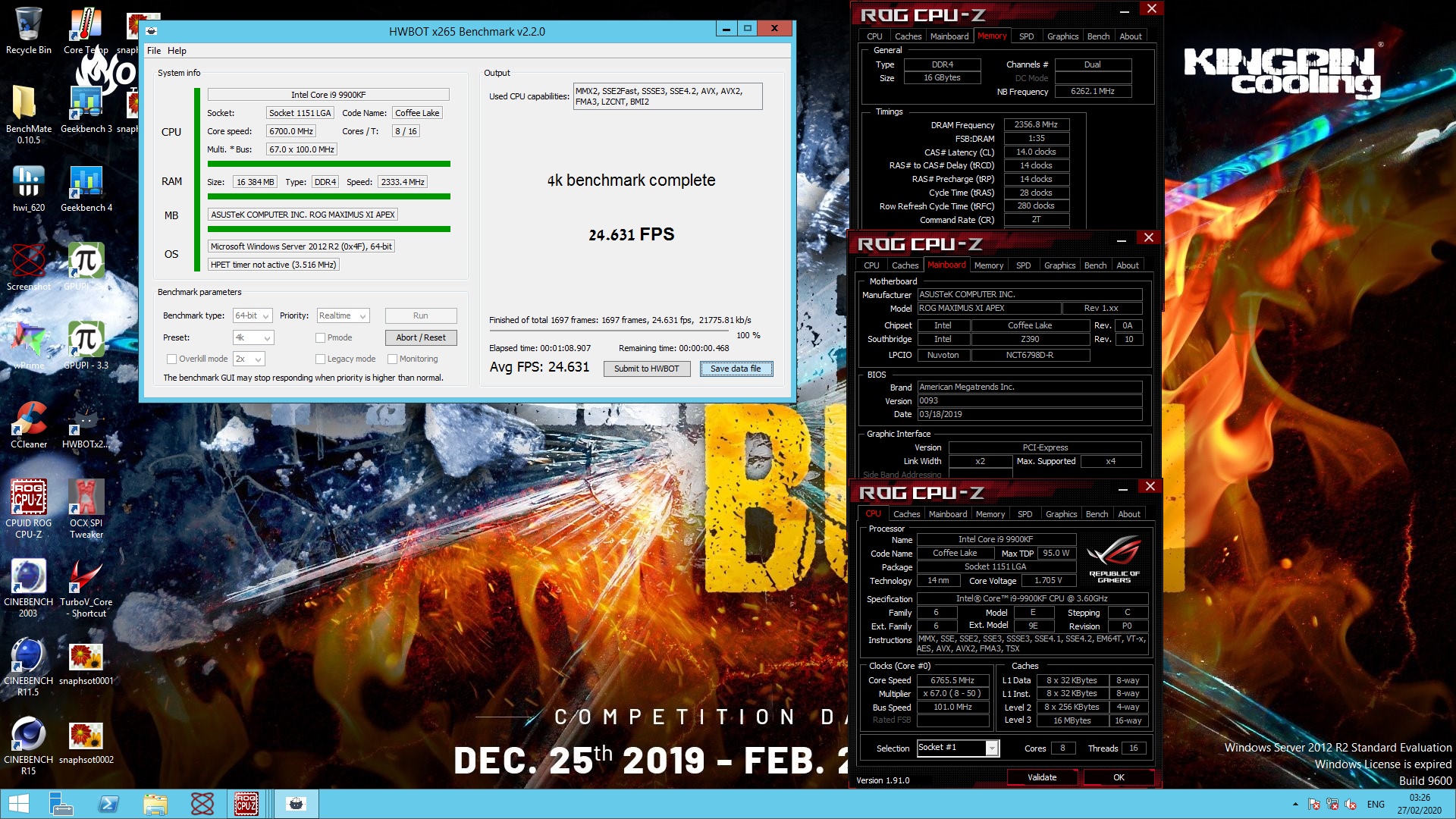Open the GPUPI - 3.3 desktop icon
Screen dimensions: 1456x819
(x=86, y=346)
